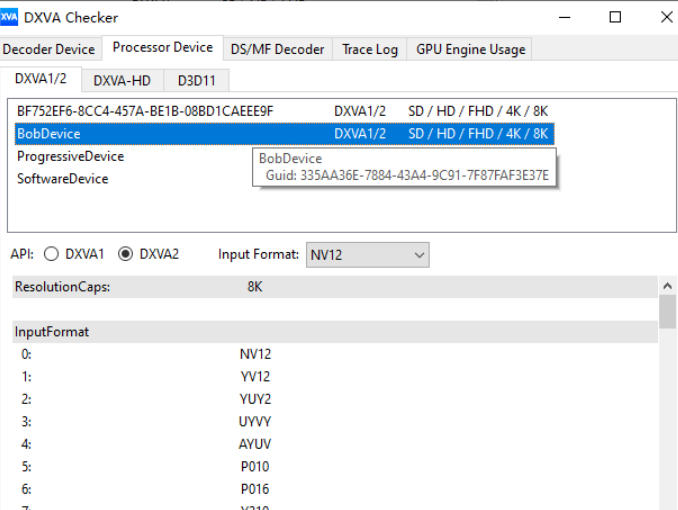Select ProgressiveDevice in the device list

pyautogui.click(x=70, y=157)
